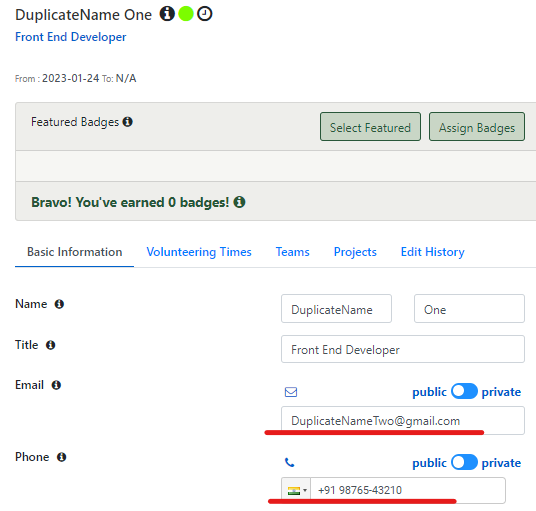Toggle email public/private switch
This screenshot has width=536, height=511.
[464, 391]
